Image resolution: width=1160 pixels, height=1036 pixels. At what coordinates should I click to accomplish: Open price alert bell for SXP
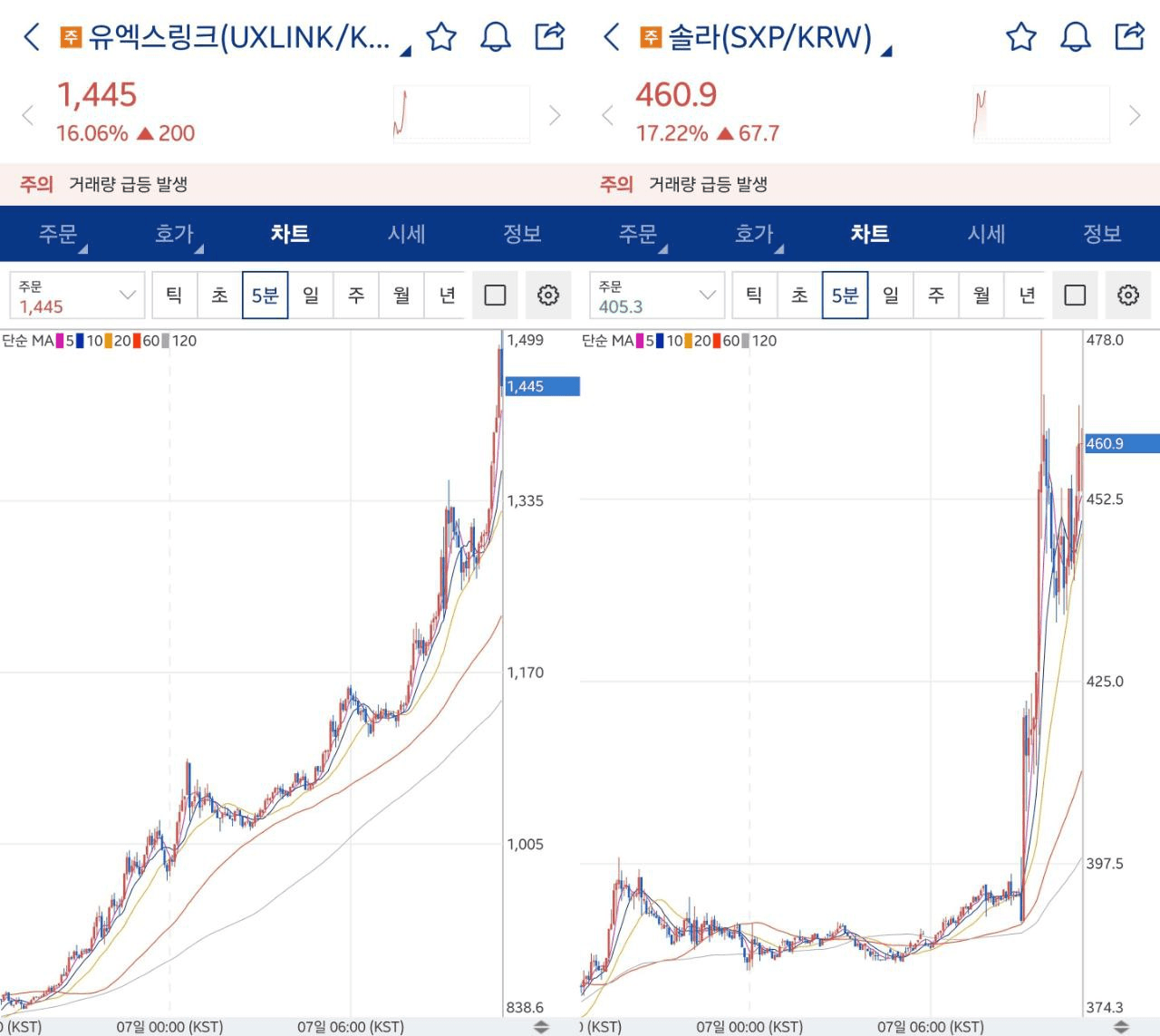point(1076,37)
